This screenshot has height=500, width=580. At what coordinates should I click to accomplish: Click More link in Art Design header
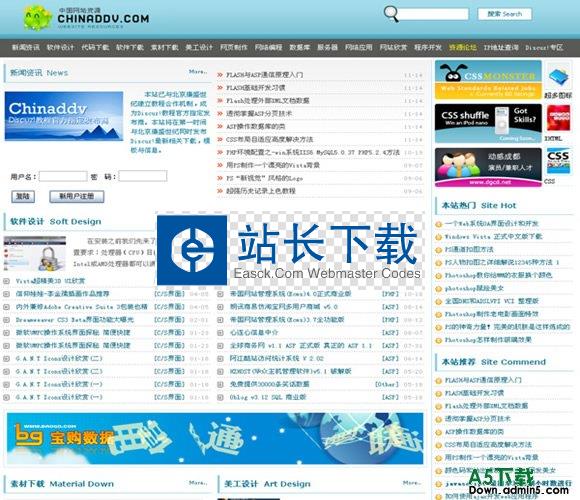pyautogui.click(x=412, y=483)
